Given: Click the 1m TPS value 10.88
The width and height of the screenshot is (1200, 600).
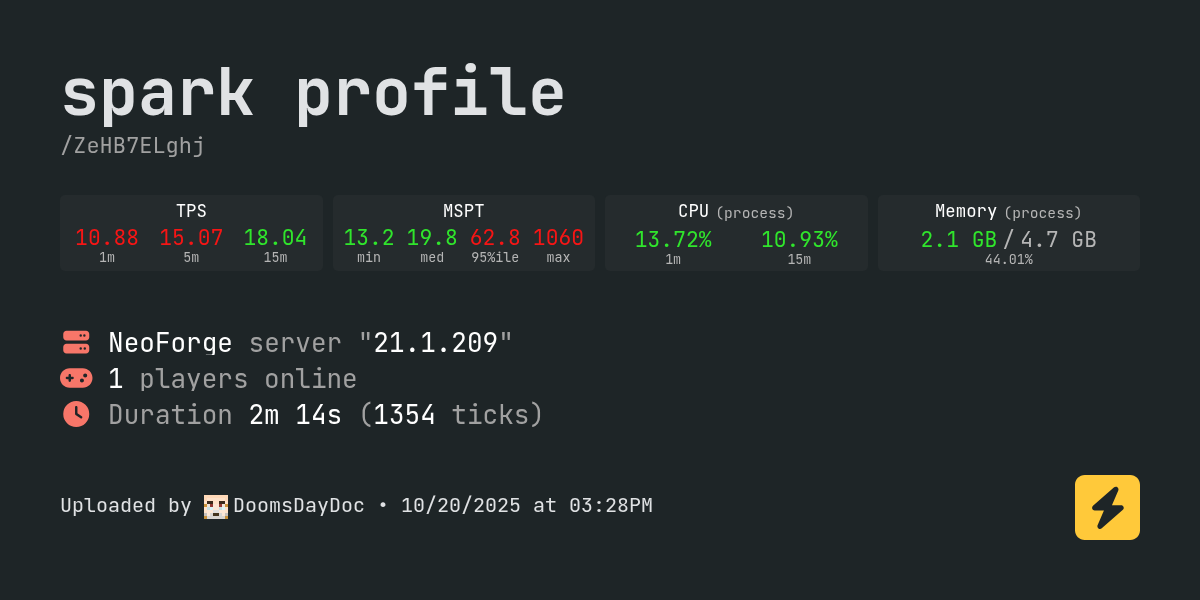Looking at the screenshot, I should coord(107,238).
